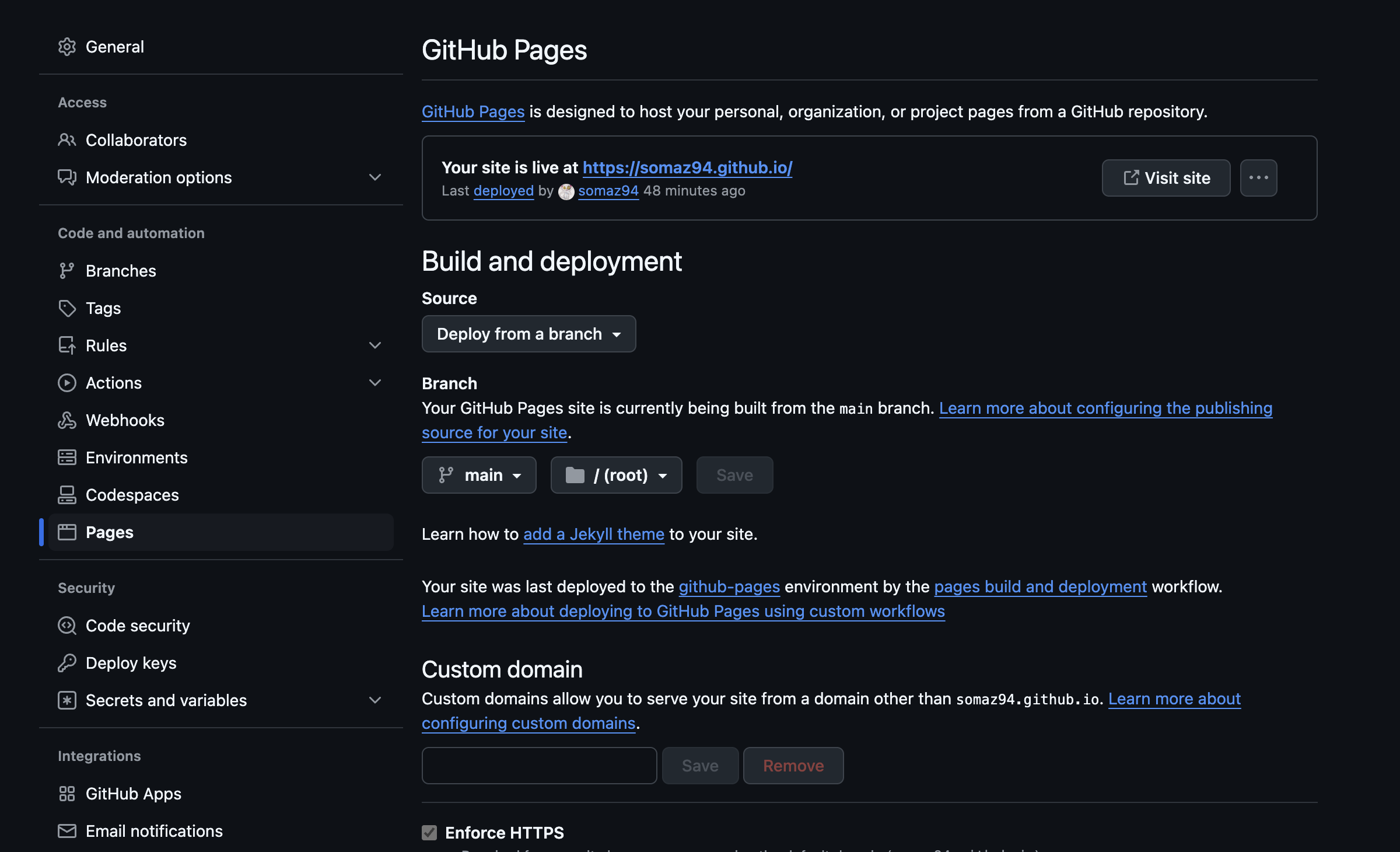Click the Environments server icon
This screenshot has width=1400, height=852.
67,458
